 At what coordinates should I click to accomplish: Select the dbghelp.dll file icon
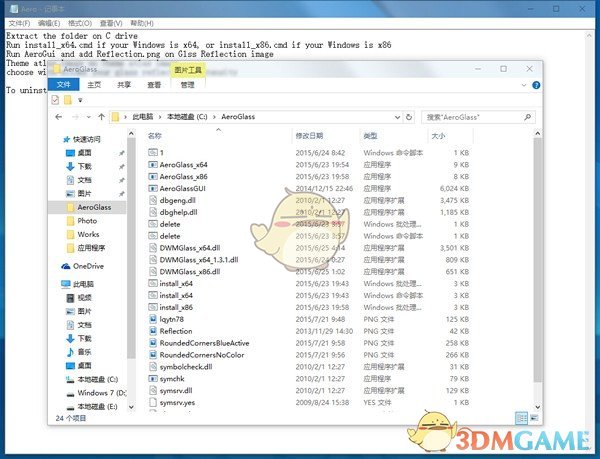[153, 212]
